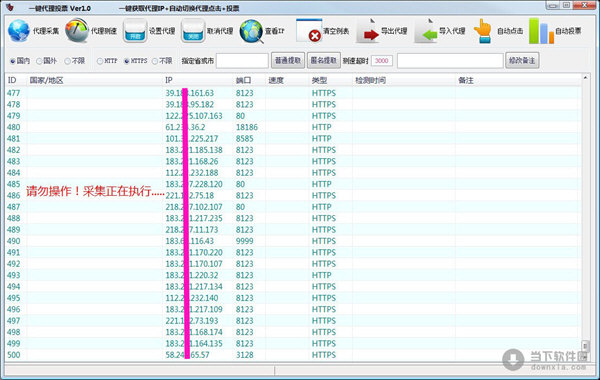Click port 8123 in row 483
The height and width of the screenshot is (380, 600).
[x=245, y=161]
